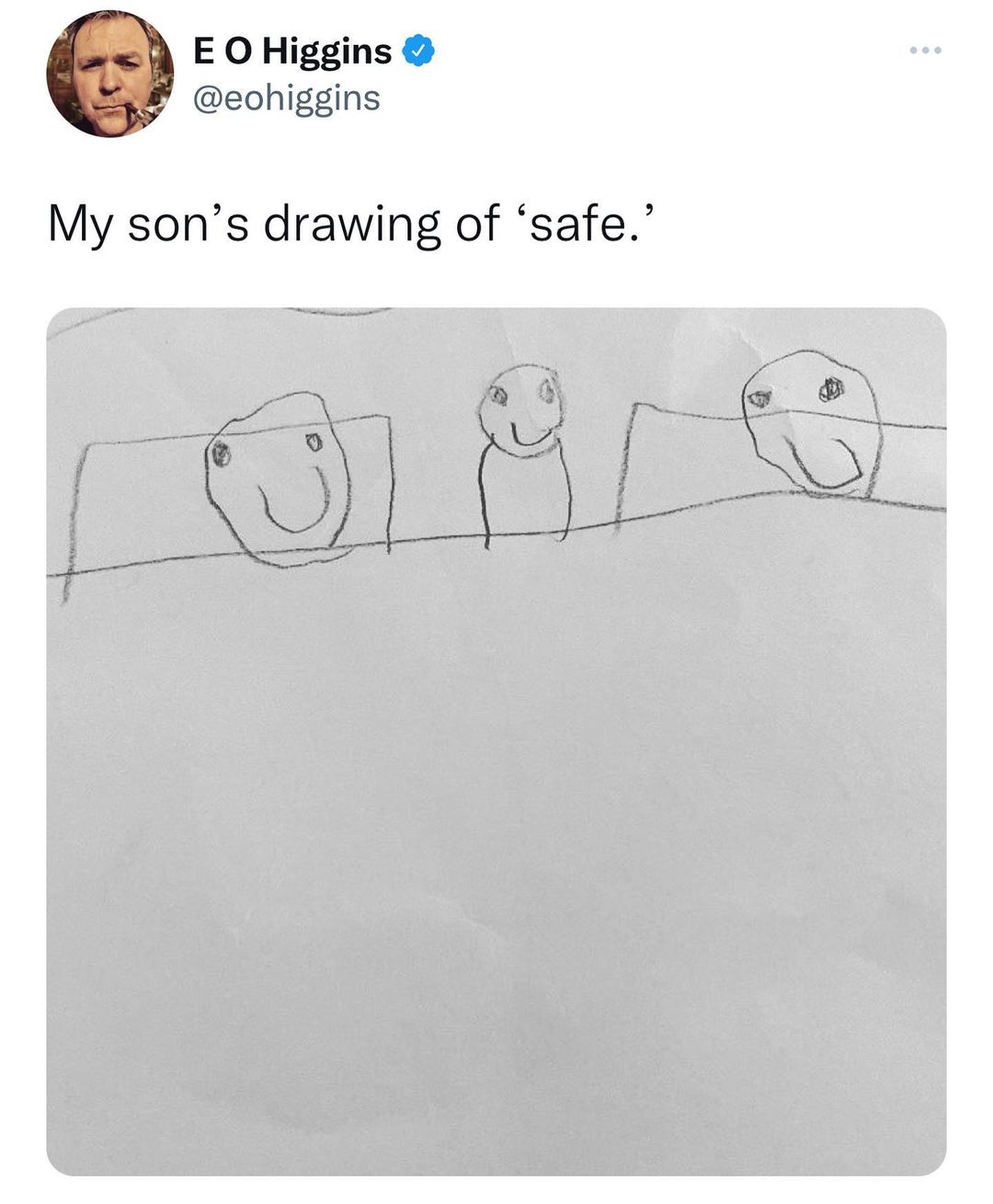Screen dimensions: 993x1204
Task: Open the three-dot more options menu
Action: [925, 50]
